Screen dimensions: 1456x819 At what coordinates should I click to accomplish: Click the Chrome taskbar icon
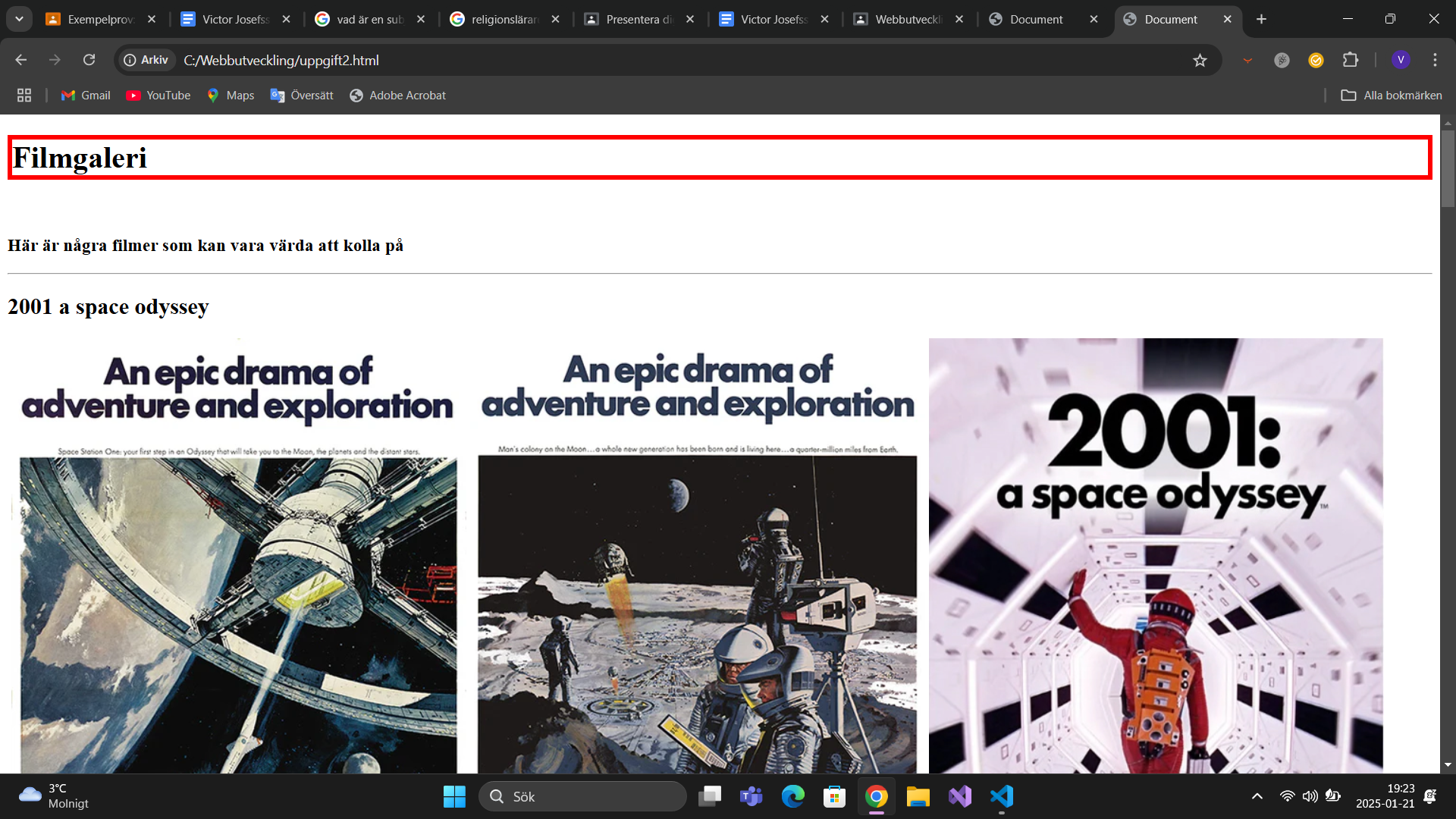pos(877,796)
